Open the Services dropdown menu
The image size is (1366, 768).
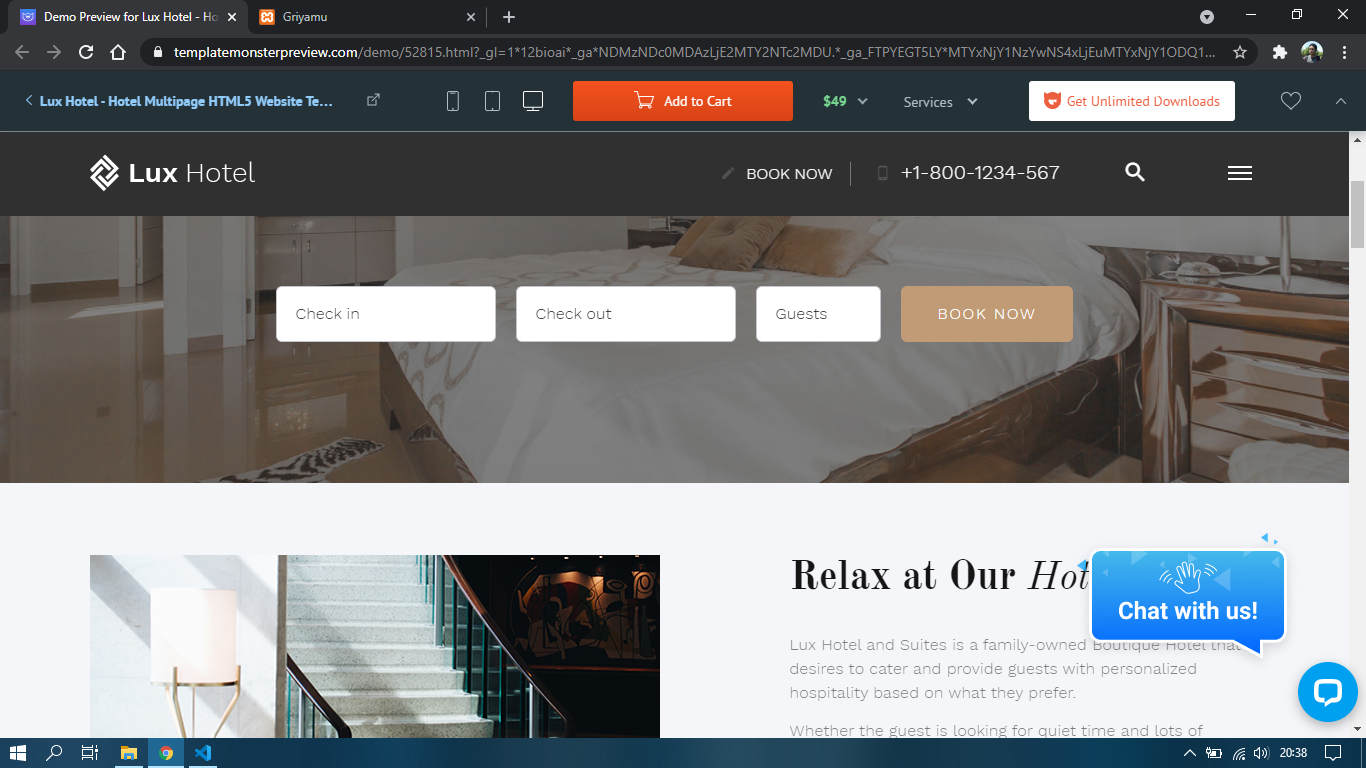(940, 102)
